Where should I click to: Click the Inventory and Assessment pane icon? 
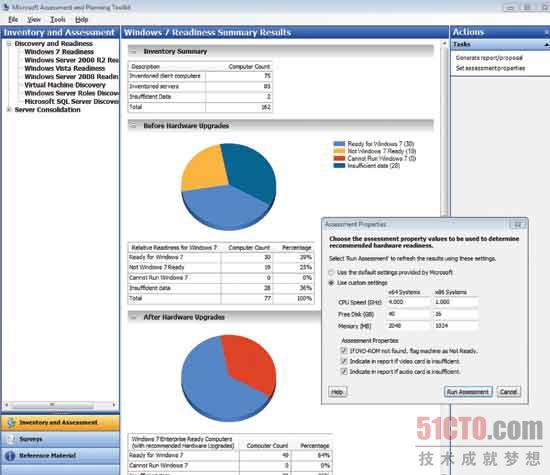coord(12,423)
